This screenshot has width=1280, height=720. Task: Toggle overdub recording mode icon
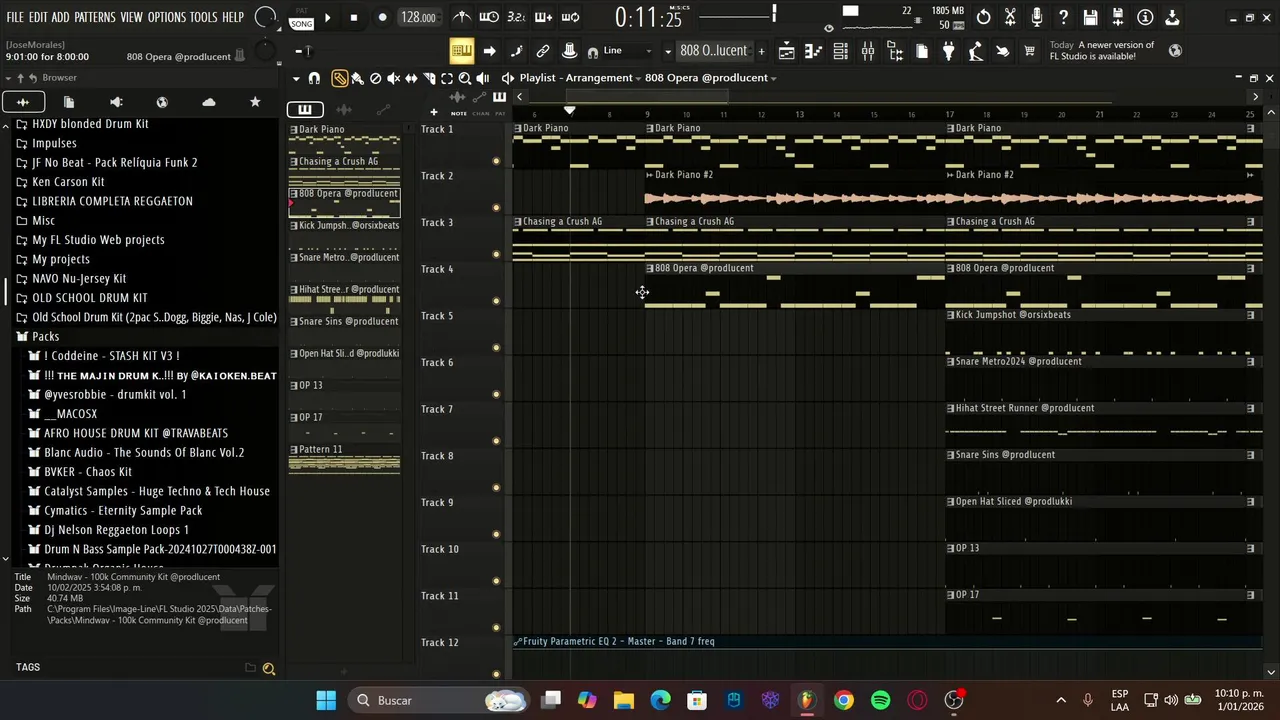coord(543,17)
